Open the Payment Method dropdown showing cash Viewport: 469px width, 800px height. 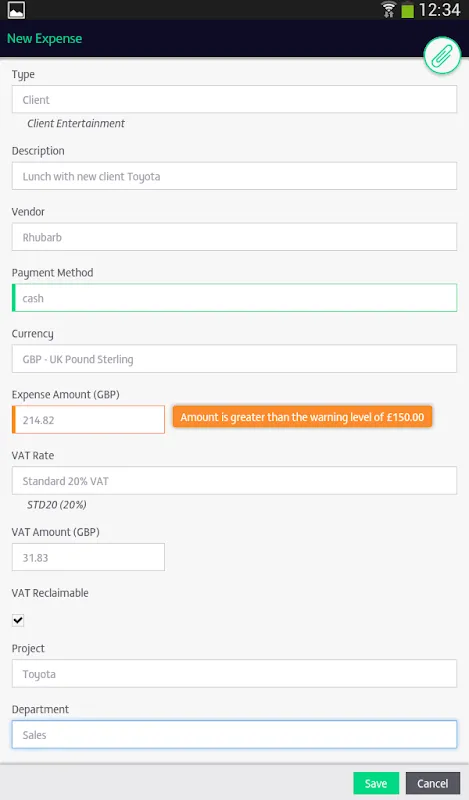(234, 298)
